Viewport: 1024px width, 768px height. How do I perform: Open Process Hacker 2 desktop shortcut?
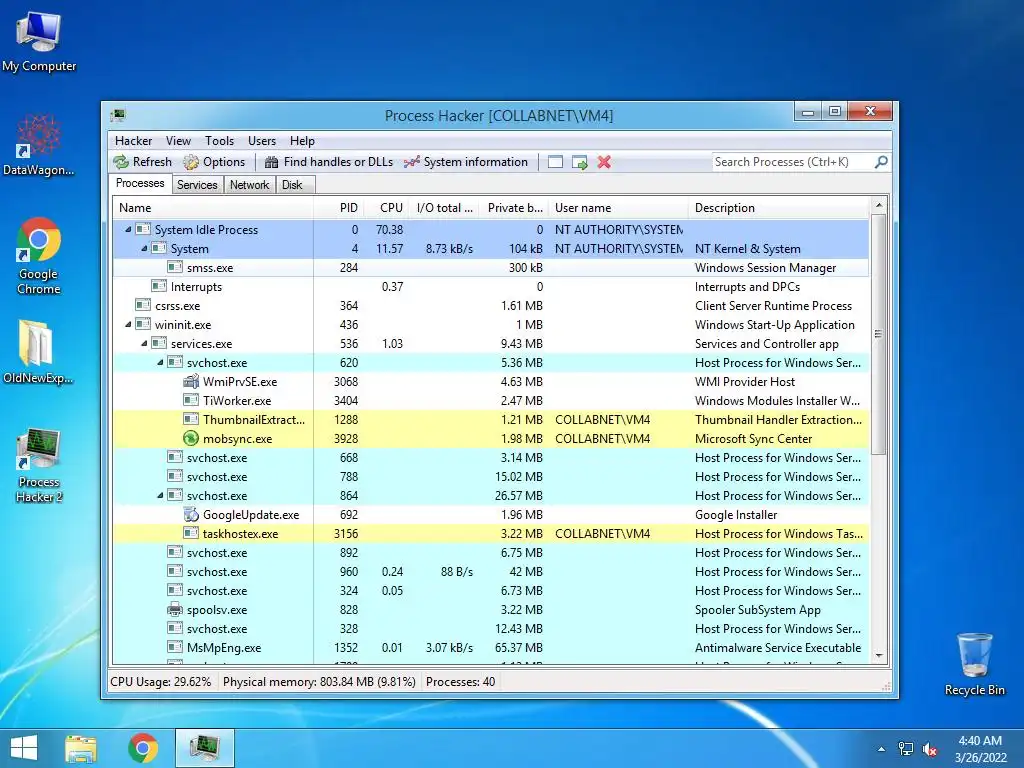tap(39, 466)
